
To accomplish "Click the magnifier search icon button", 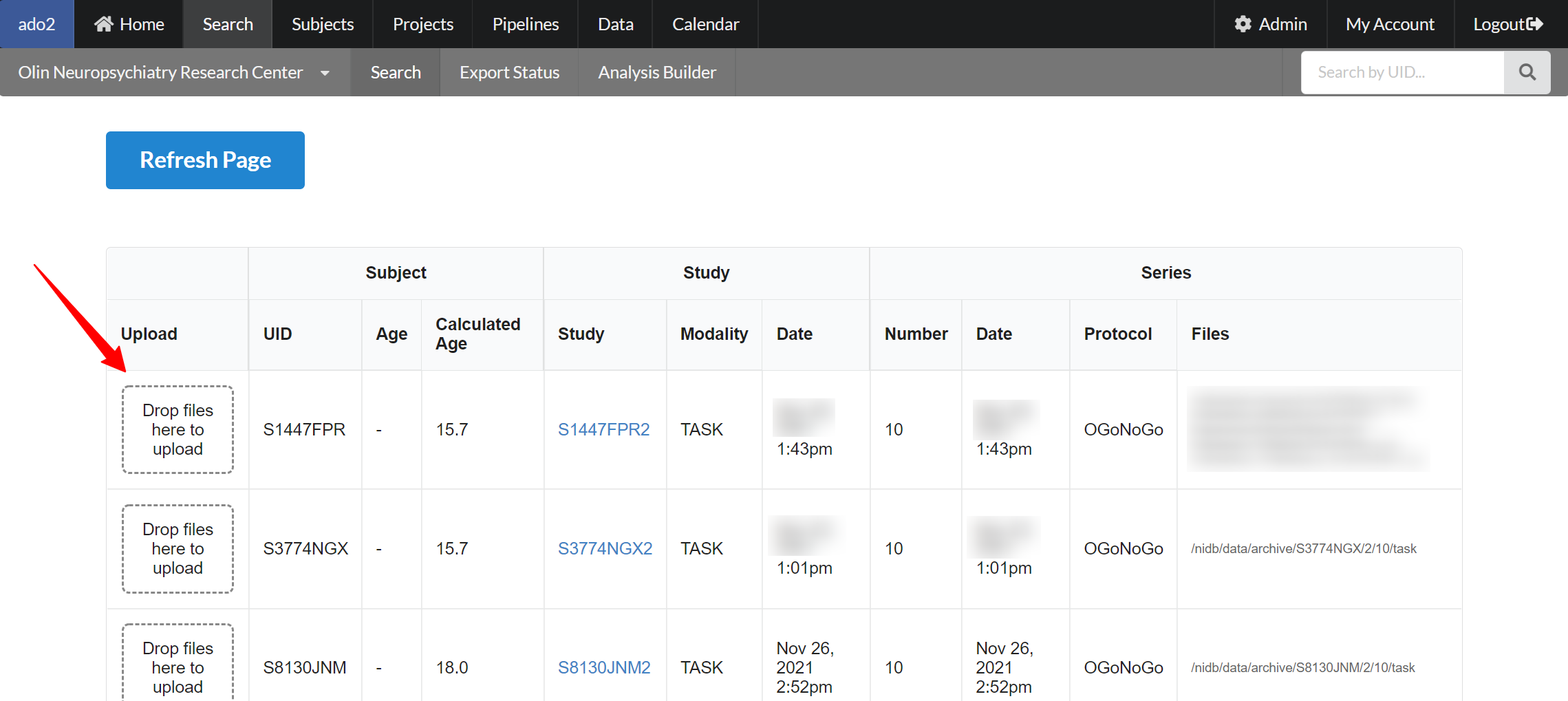I will coord(1527,72).
